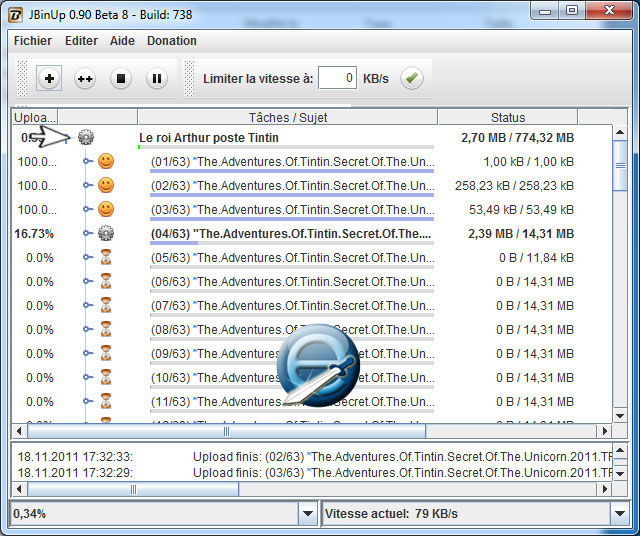640x536 pixels.
Task: Click smiley icon of file 03/63
Action: click(x=106, y=209)
